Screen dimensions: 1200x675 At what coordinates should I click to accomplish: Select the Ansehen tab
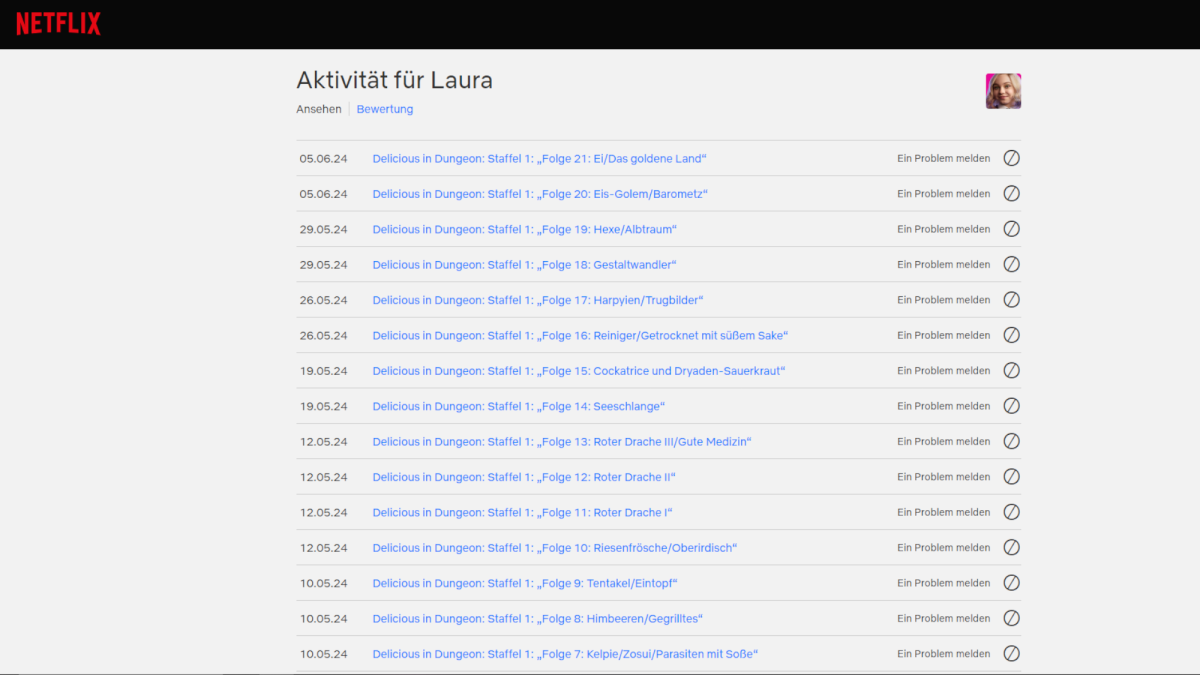coord(318,109)
